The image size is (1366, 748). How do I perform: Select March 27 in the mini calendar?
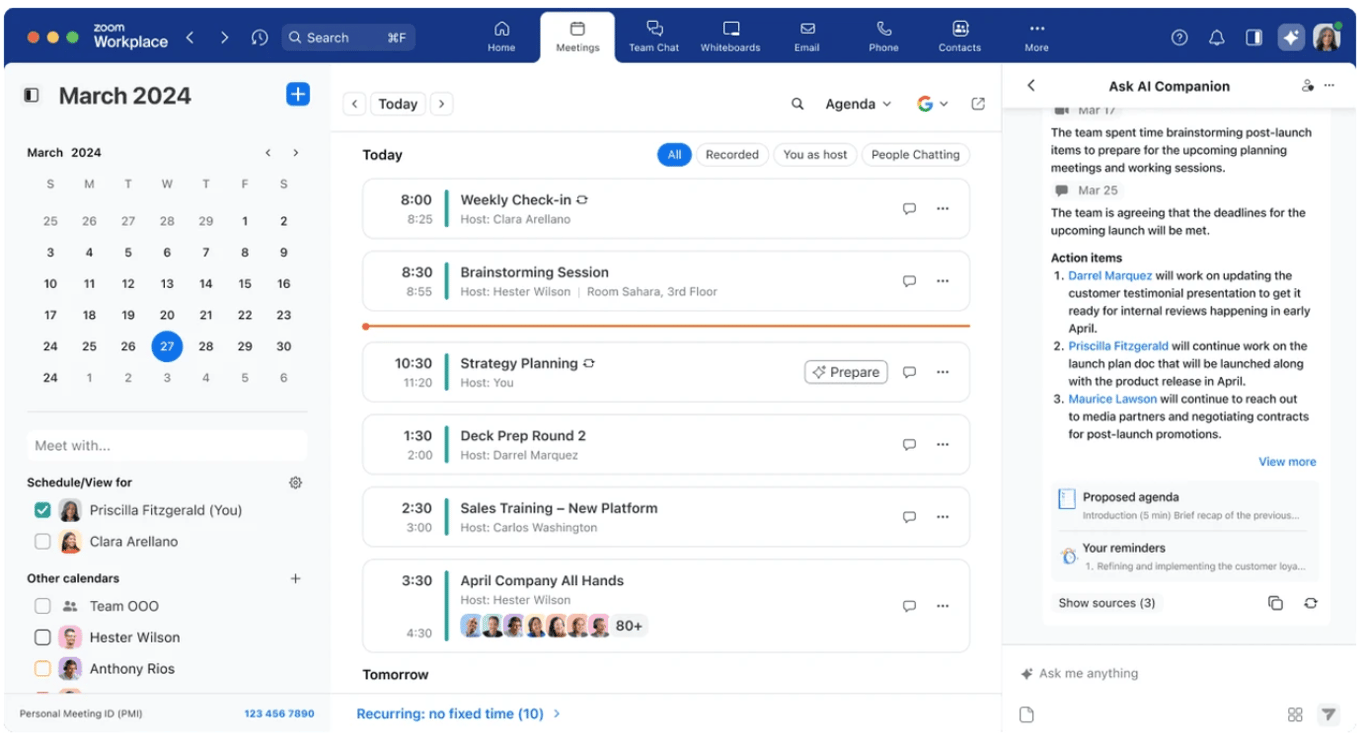167,346
